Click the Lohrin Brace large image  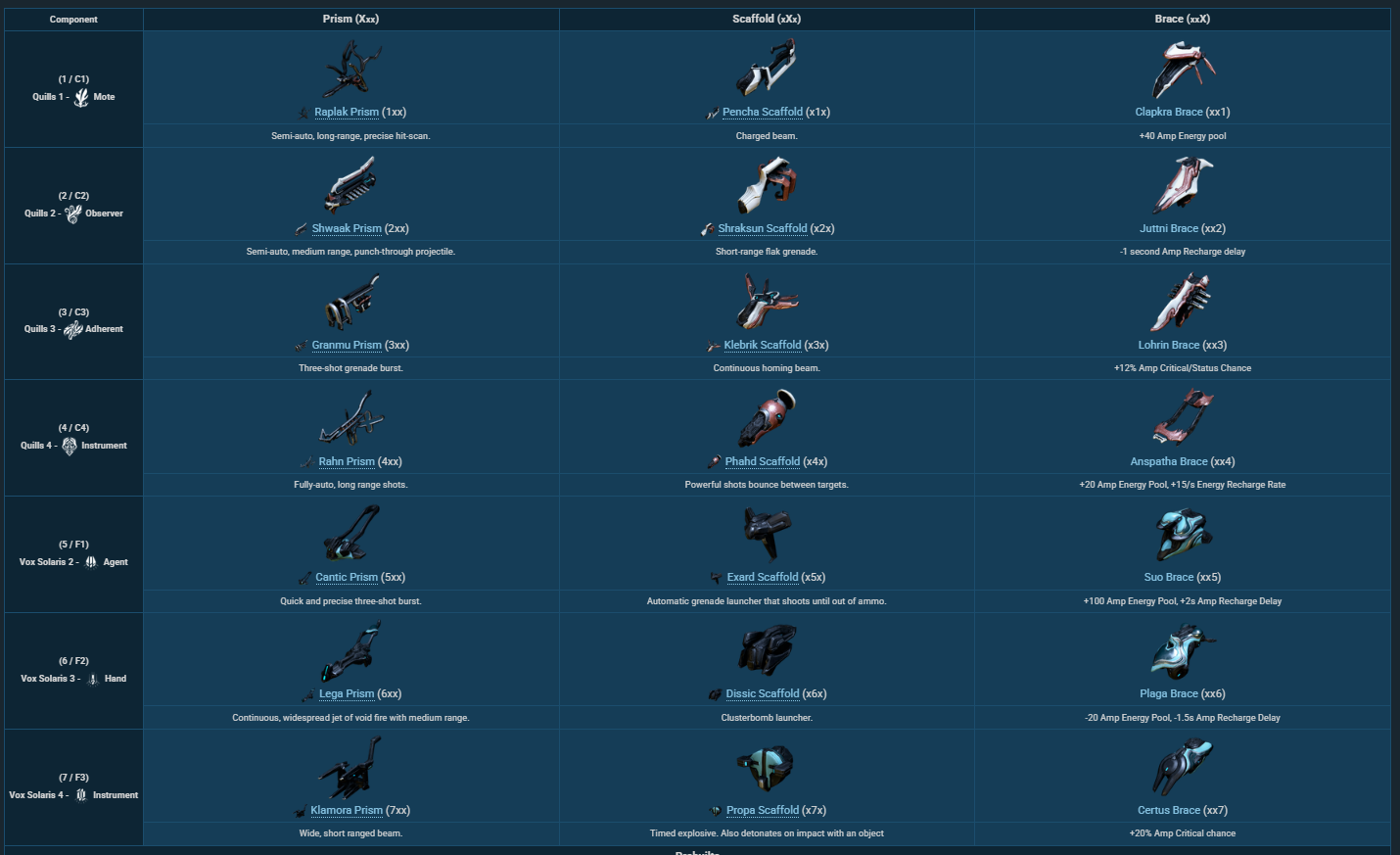(x=1183, y=302)
